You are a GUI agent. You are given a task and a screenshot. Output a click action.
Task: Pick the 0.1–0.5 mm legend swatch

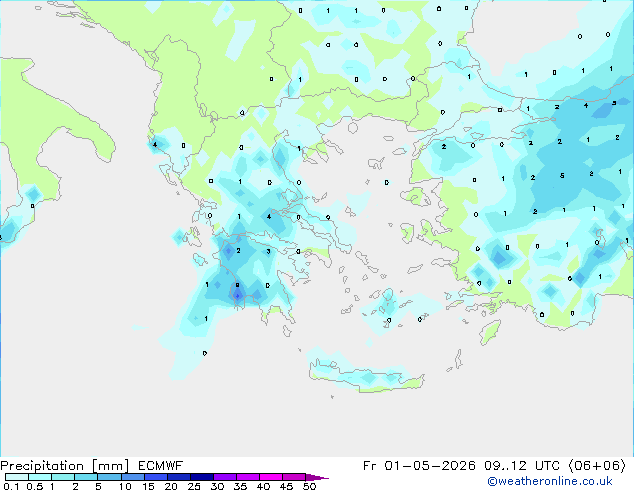tap(17, 477)
